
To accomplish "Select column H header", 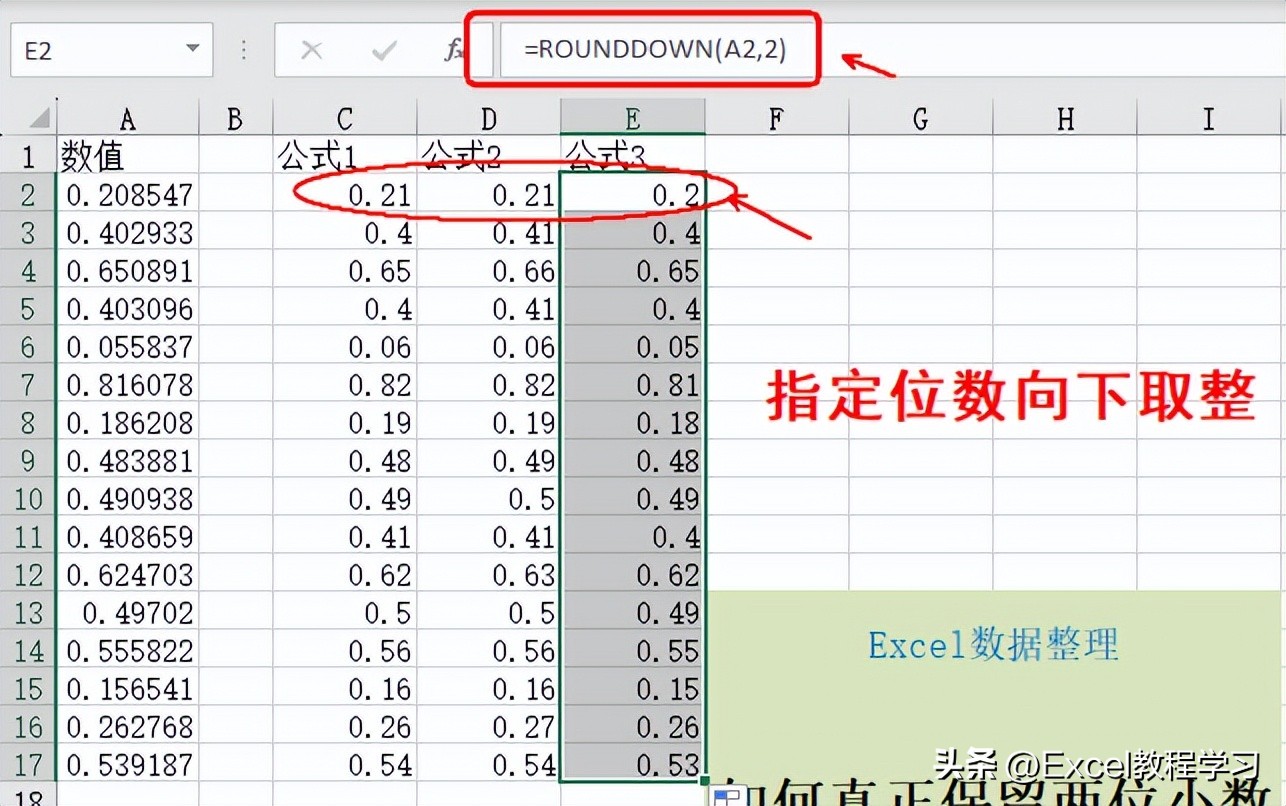I will [x=1064, y=117].
